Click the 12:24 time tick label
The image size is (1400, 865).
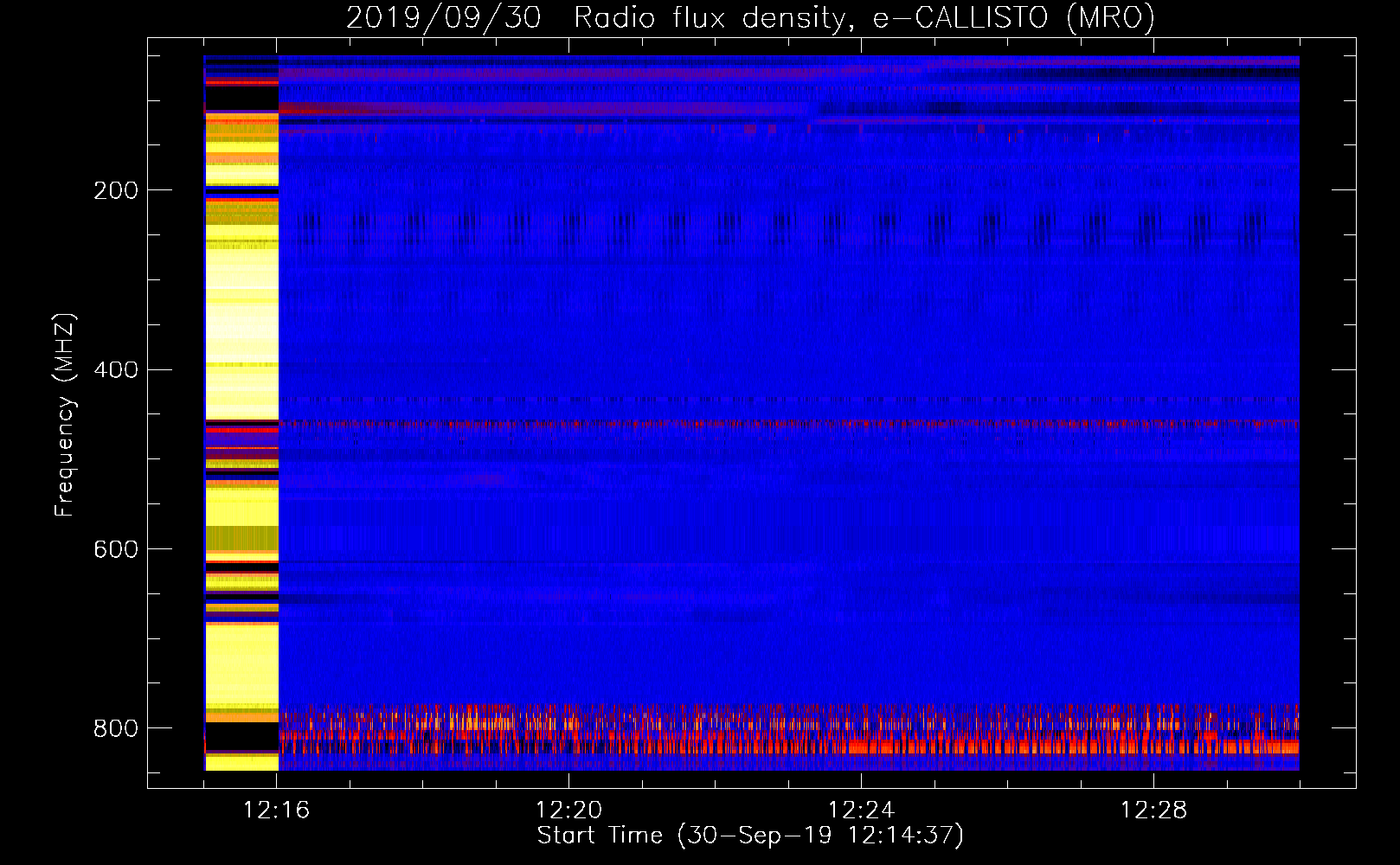click(x=862, y=811)
